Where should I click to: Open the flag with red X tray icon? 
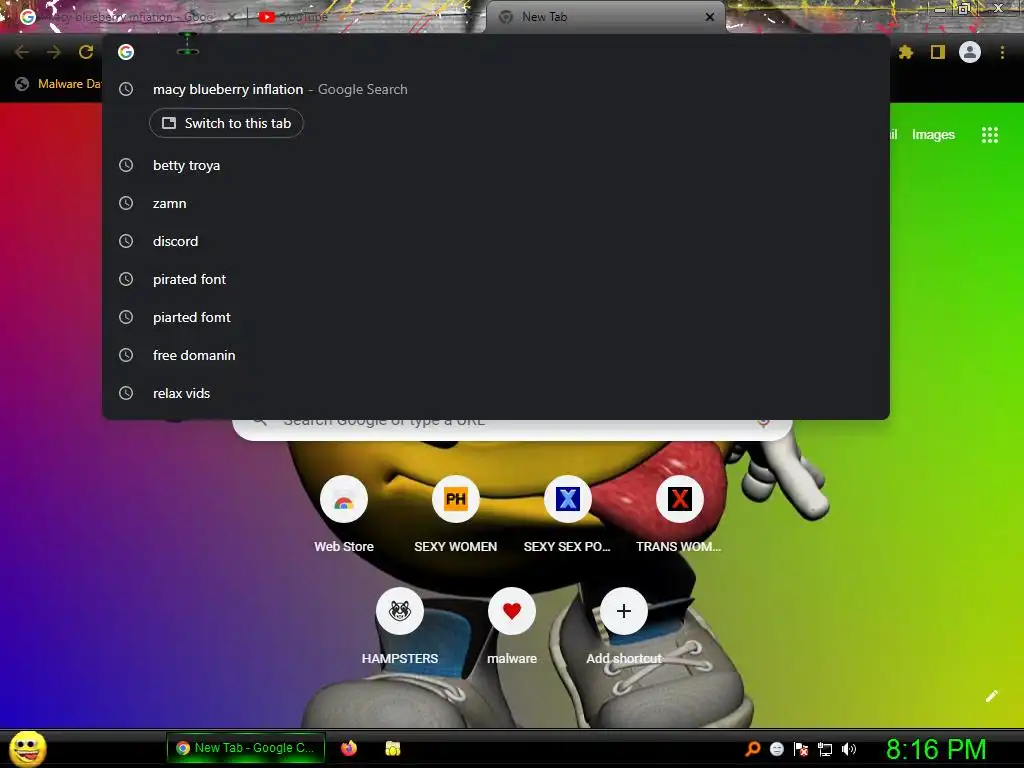801,749
